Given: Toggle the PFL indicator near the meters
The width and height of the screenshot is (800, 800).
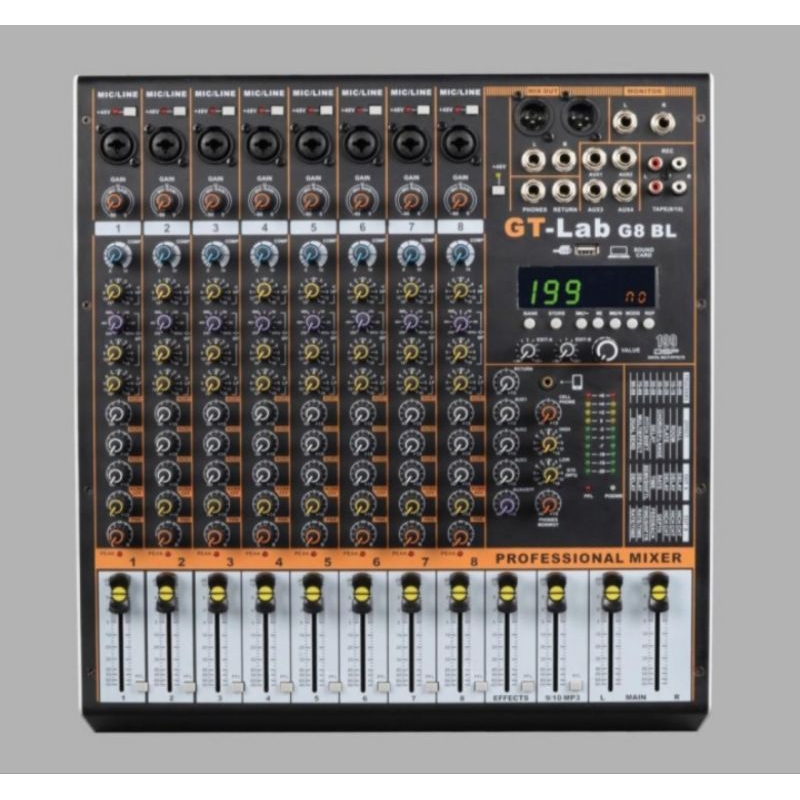Looking at the screenshot, I should tap(588, 487).
